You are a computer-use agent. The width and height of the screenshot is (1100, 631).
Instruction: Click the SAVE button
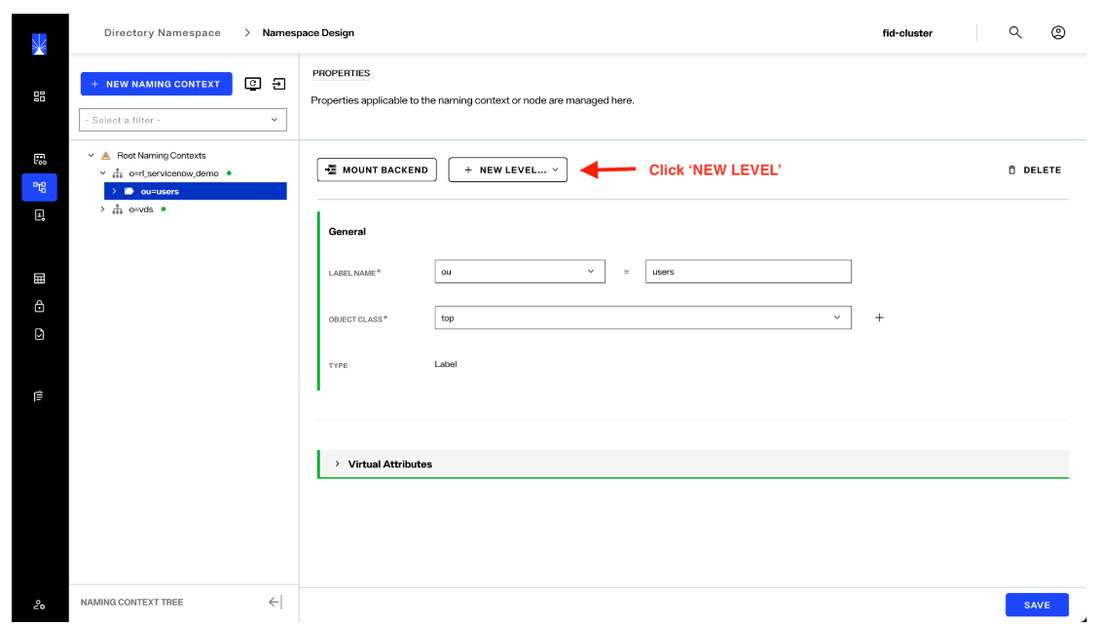click(1037, 605)
